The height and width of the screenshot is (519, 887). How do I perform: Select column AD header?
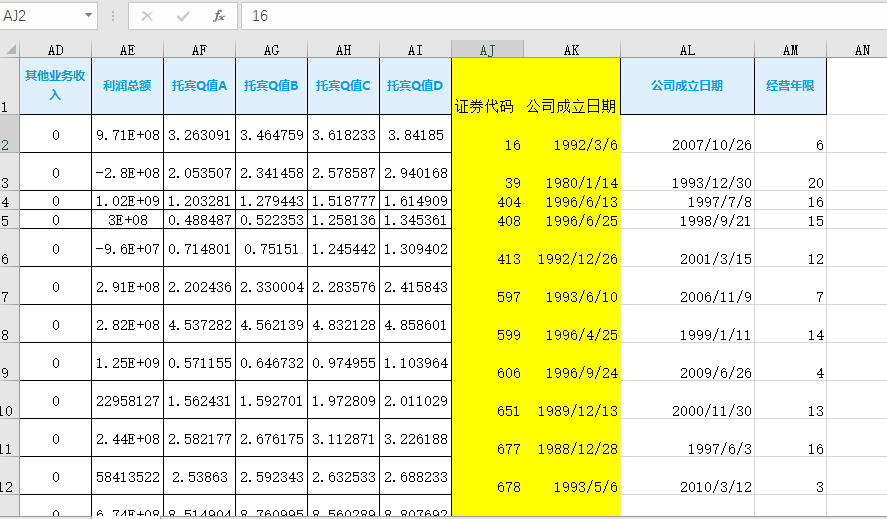(55, 50)
